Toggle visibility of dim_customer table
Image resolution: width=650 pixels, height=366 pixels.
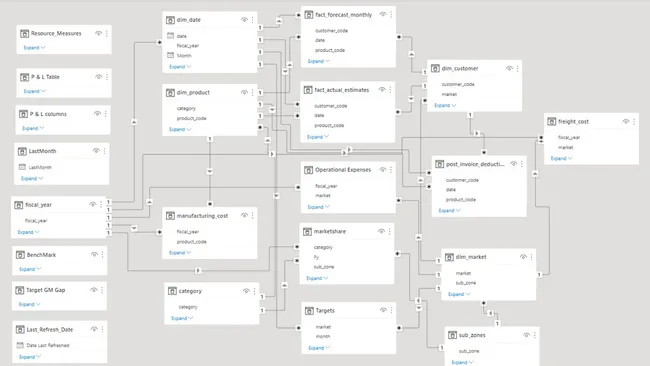pos(509,68)
